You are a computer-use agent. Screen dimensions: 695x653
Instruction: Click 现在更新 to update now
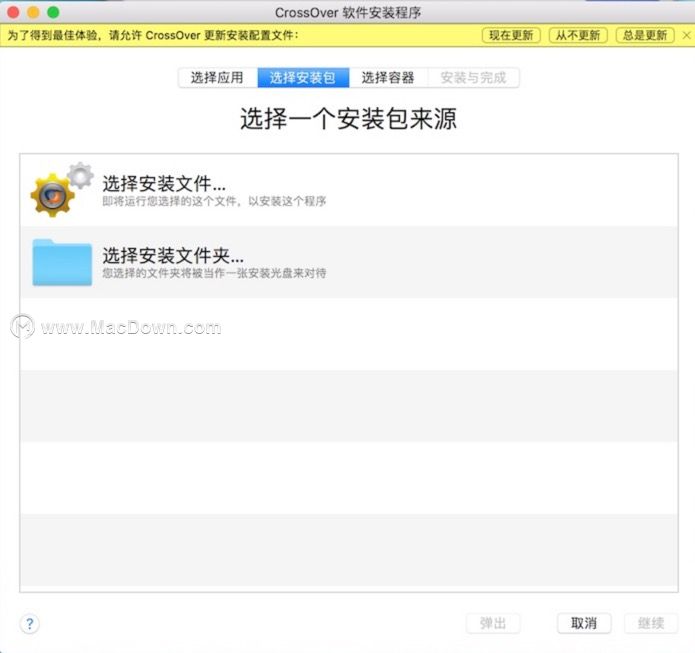click(511, 35)
